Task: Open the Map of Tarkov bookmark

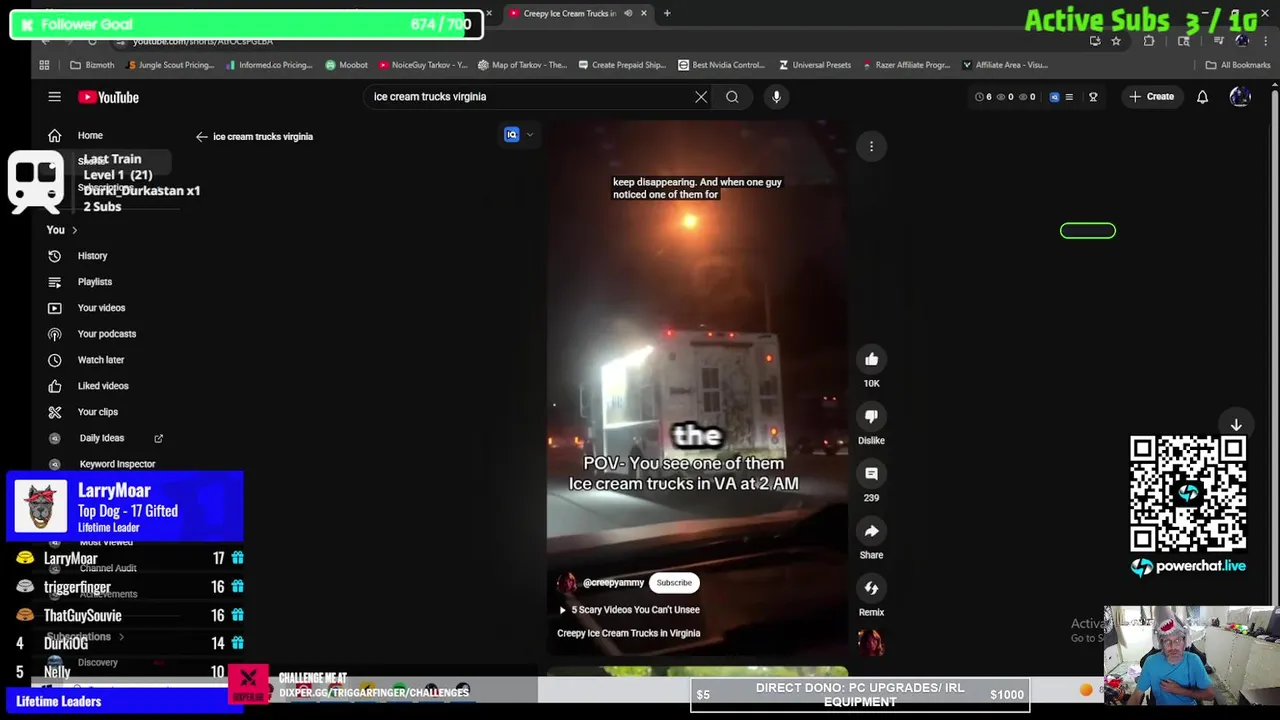Action: [523, 65]
